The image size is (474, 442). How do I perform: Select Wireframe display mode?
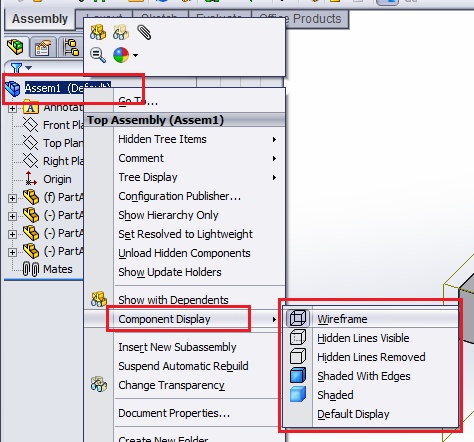click(371, 319)
